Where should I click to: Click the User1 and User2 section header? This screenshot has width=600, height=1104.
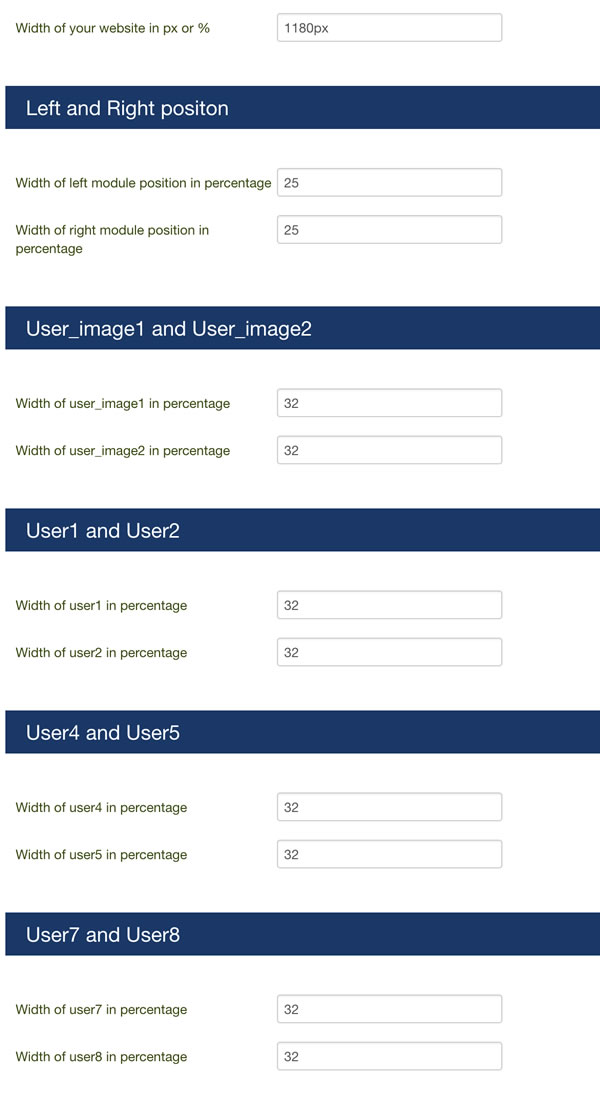pyautogui.click(x=303, y=530)
